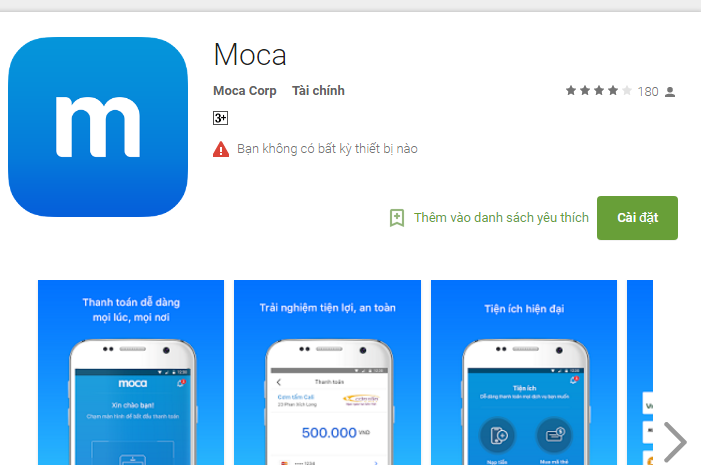The width and height of the screenshot is (701, 465).
Task: Click Thêm vào danh sách yêu thích
Action: coord(501,218)
